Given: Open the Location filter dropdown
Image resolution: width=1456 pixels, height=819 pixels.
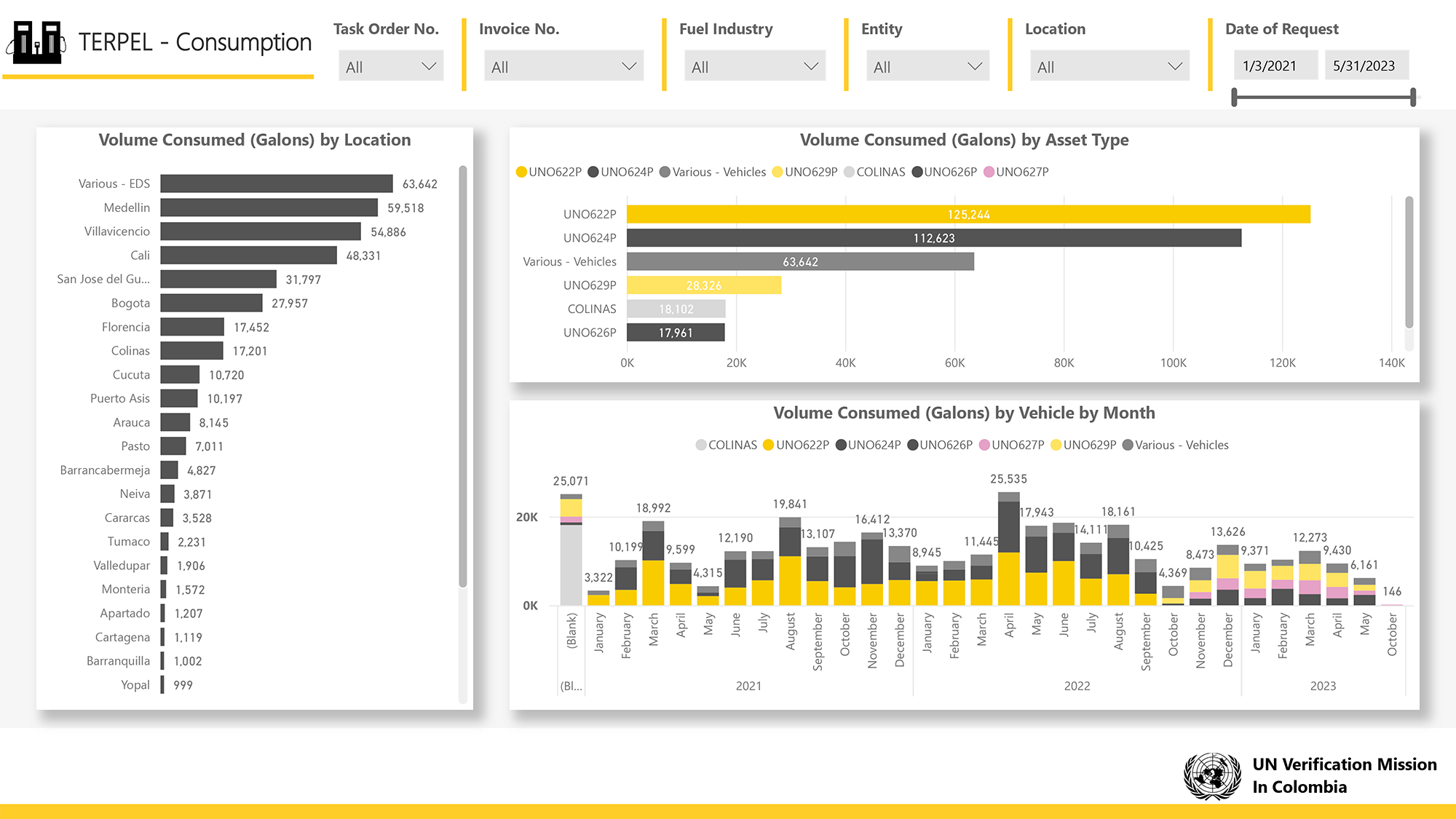Looking at the screenshot, I should pyautogui.click(x=1110, y=66).
